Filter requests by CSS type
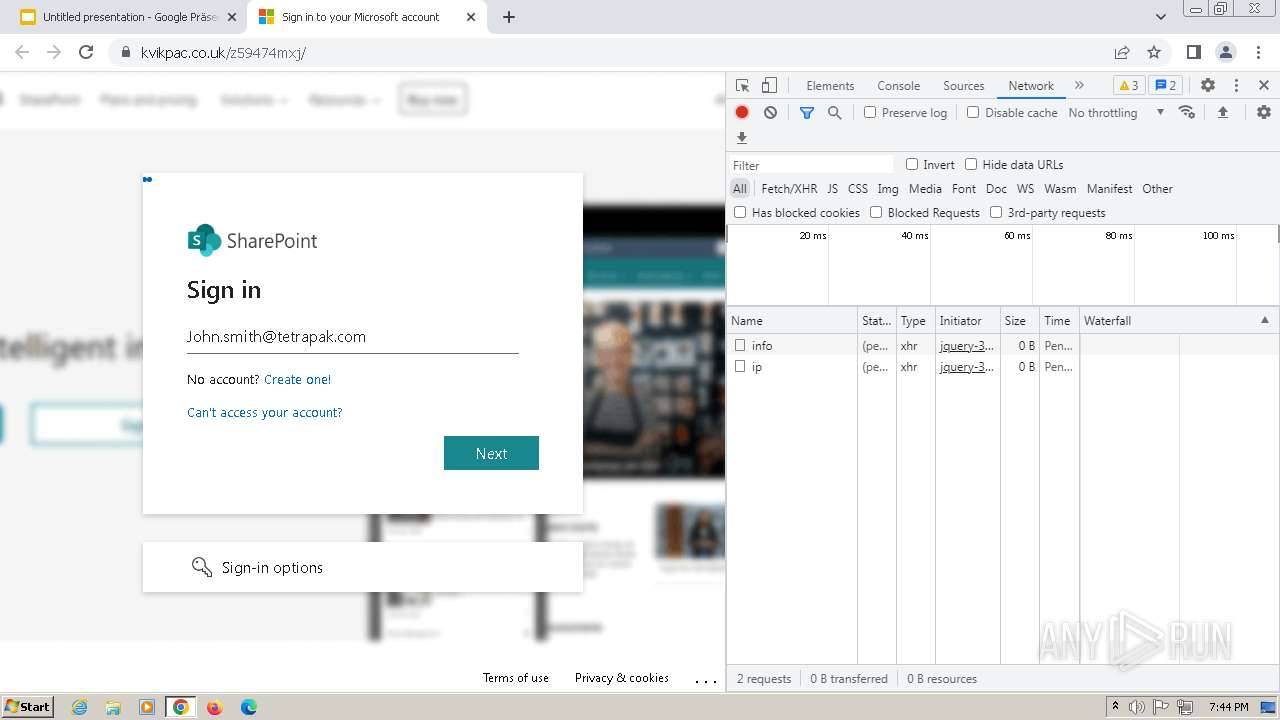The height and width of the screenshot is (720, 1280). tap(858, 188)
